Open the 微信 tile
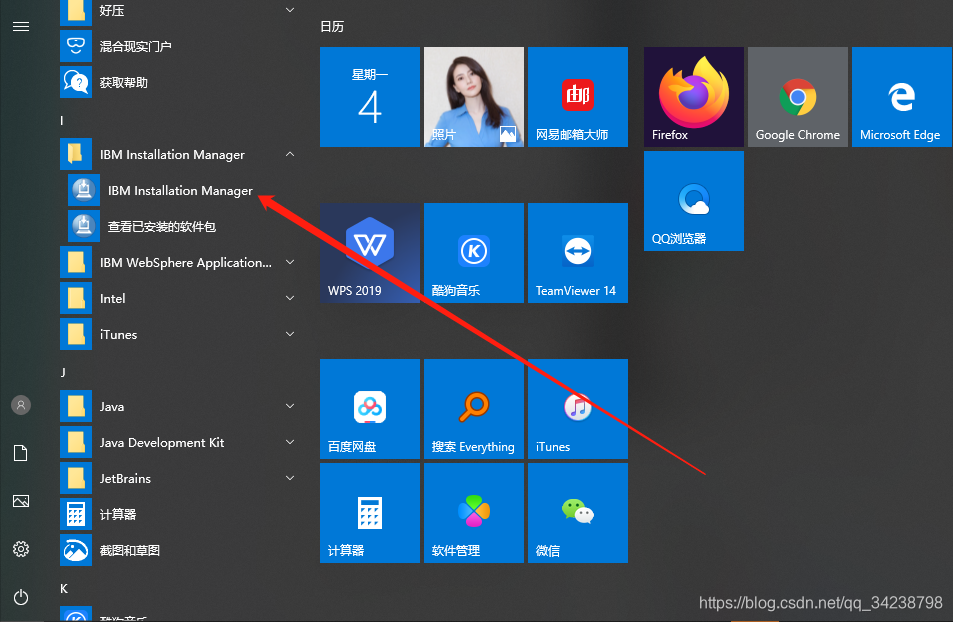953x622 pixels. click(577, 513)
